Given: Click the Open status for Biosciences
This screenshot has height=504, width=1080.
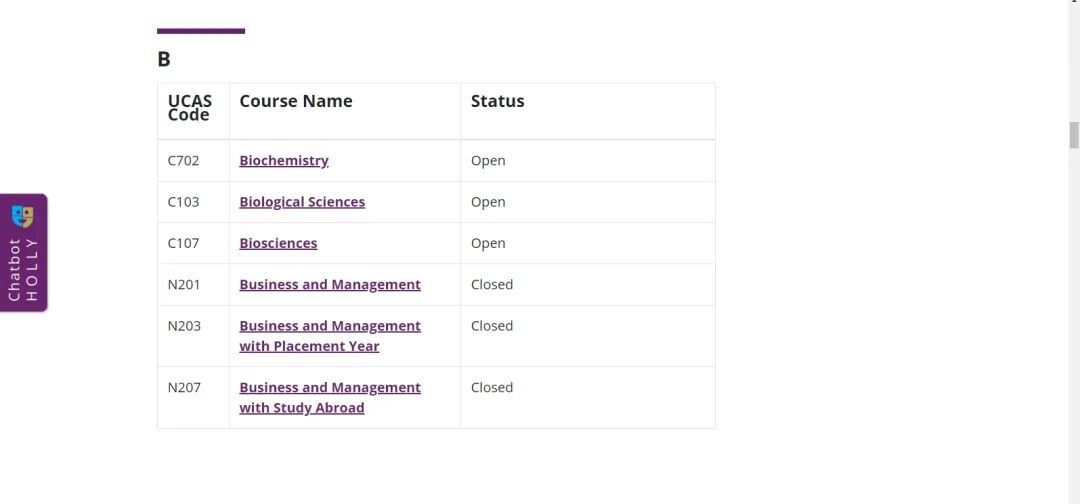Looking at the screenshot, I should coord(488,243).
